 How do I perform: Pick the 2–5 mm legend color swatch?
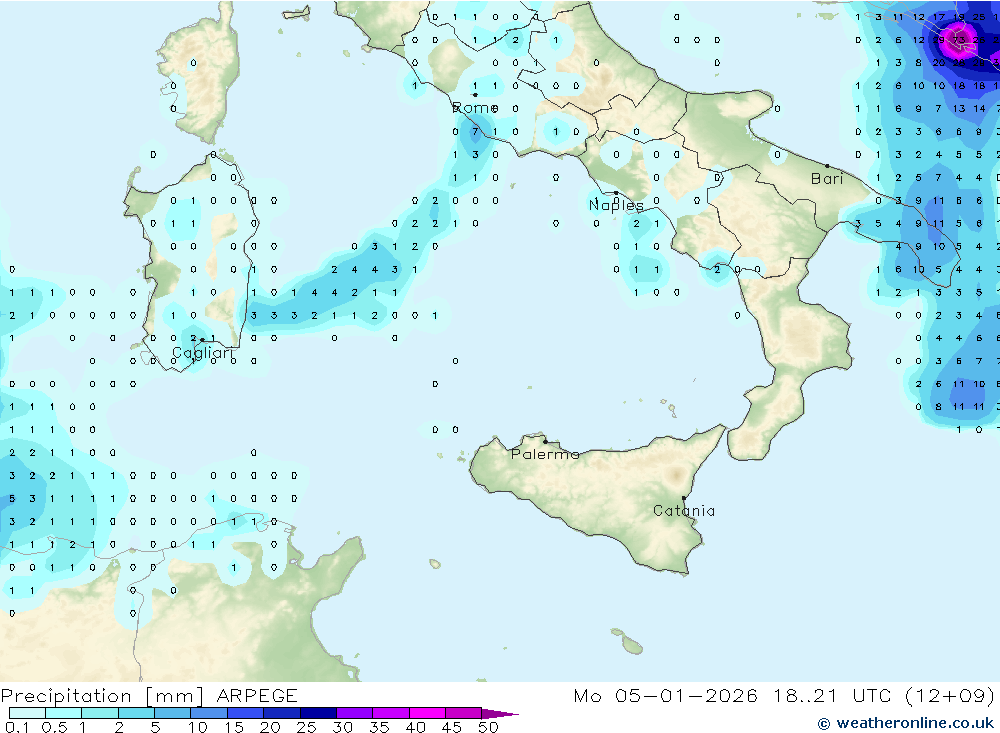coord(136,713)
